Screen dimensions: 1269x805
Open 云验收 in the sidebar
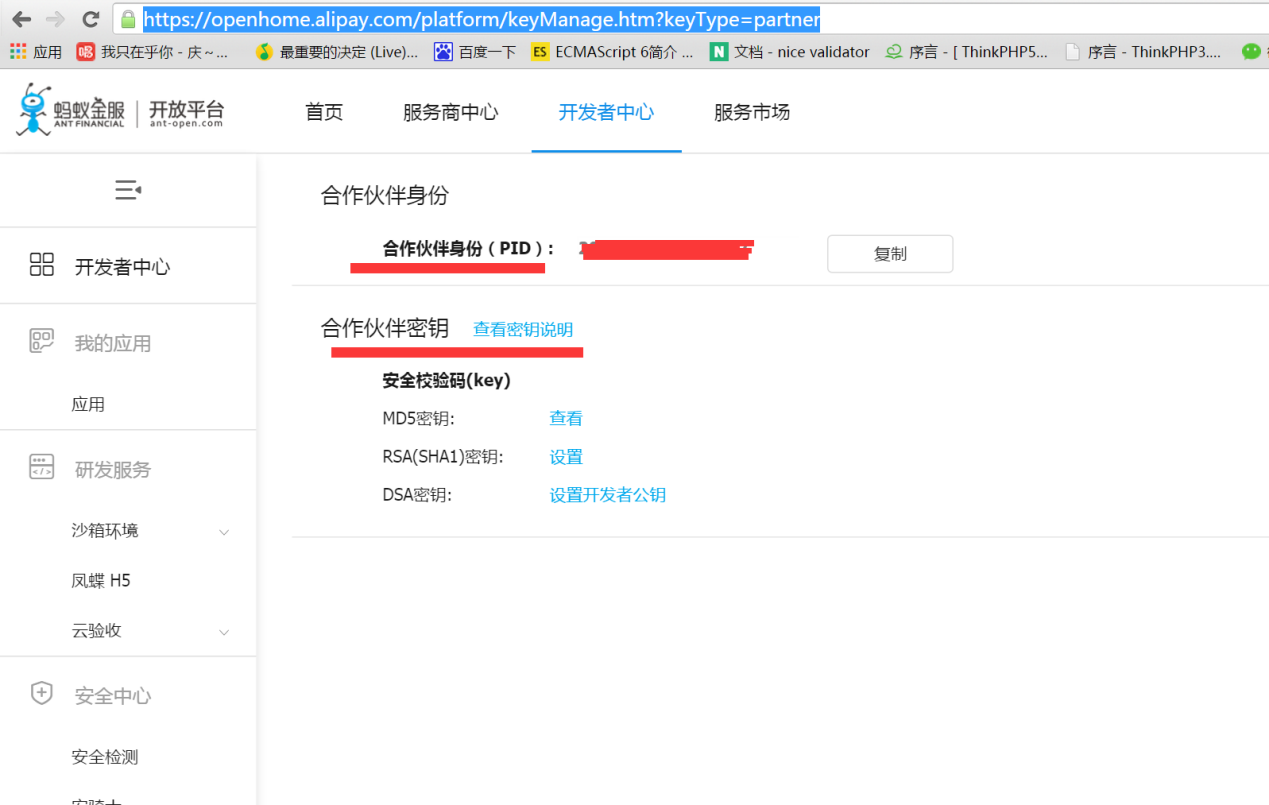[x=96, y=631]
